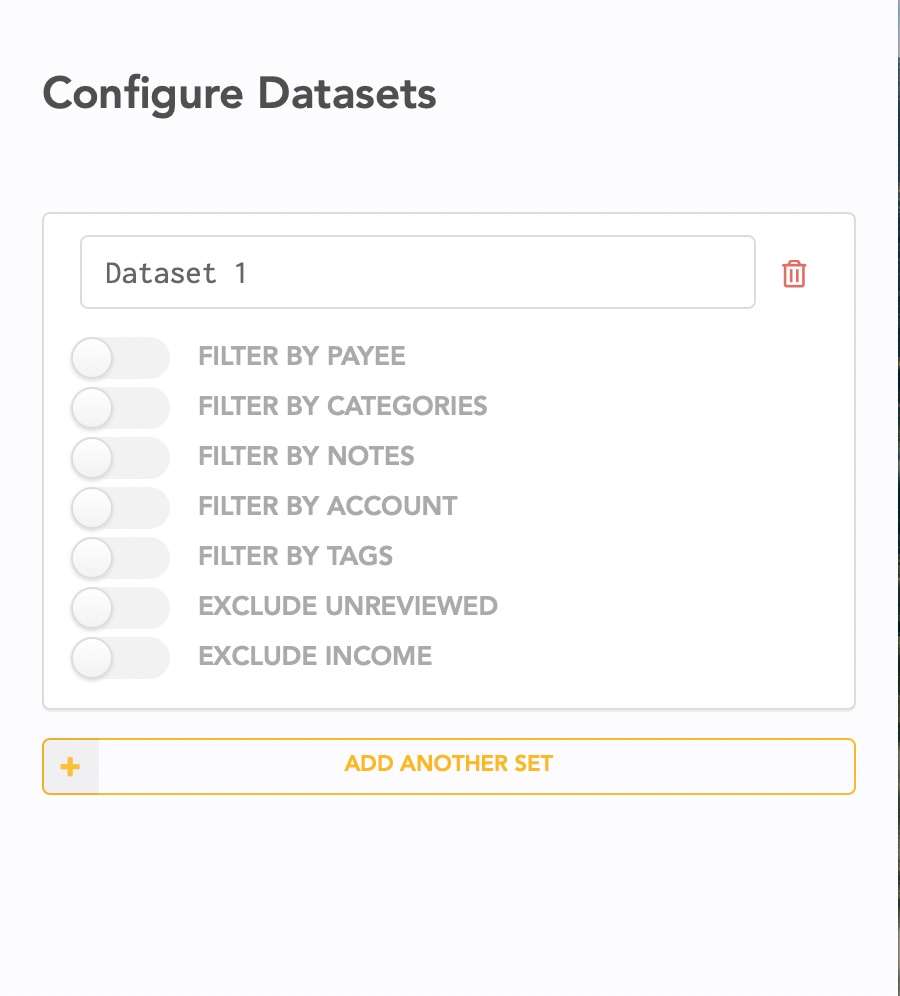Enable the Filter by Tags switch

[x=120, y=558]
